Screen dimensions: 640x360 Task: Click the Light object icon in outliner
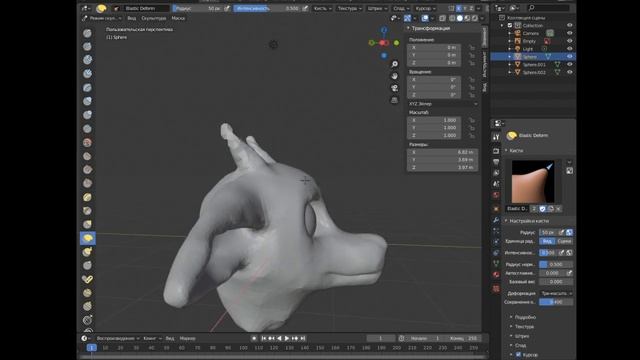point(518,49)
